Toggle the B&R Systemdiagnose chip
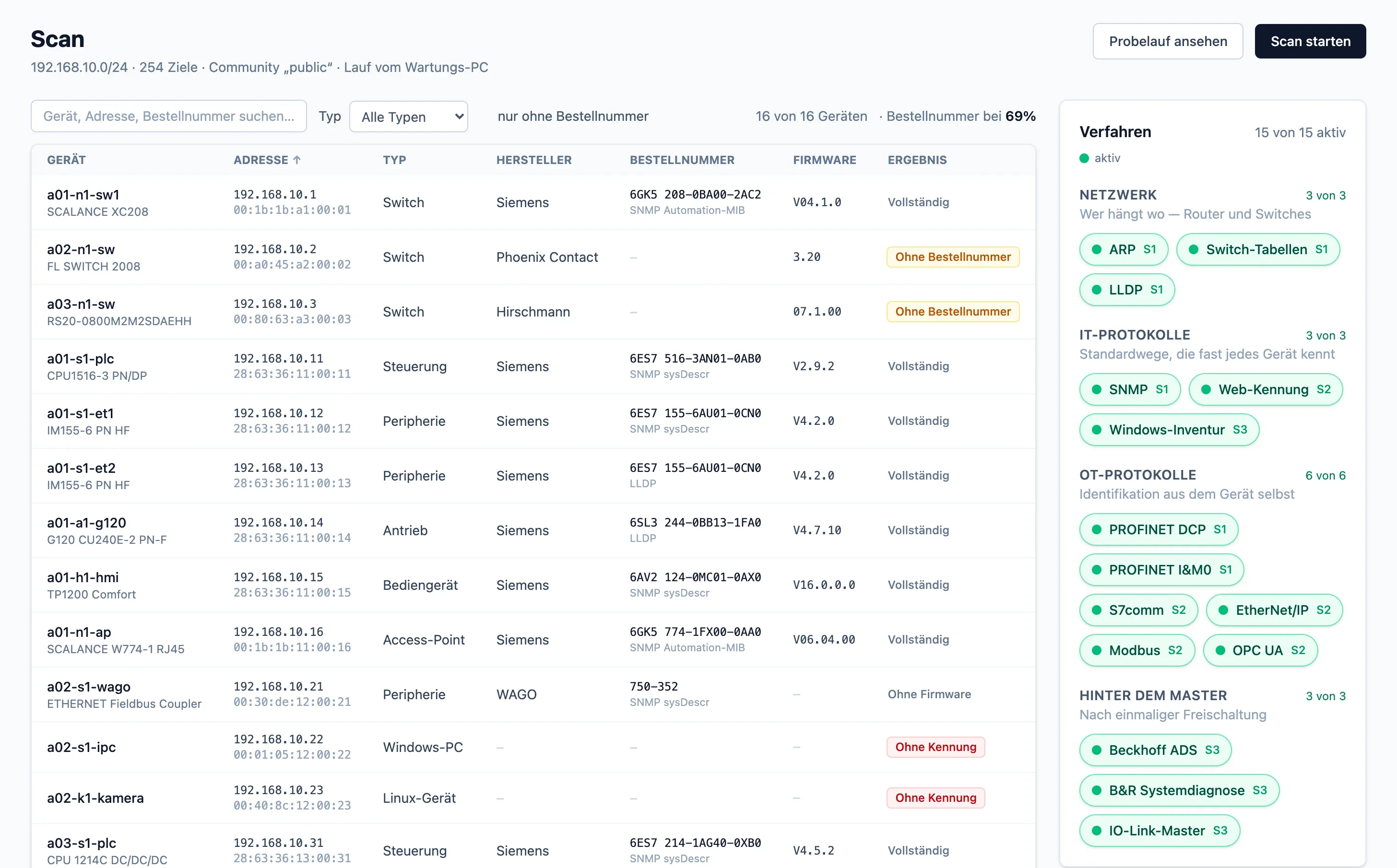The image size is (1397, 868). tap(1179, 790)
